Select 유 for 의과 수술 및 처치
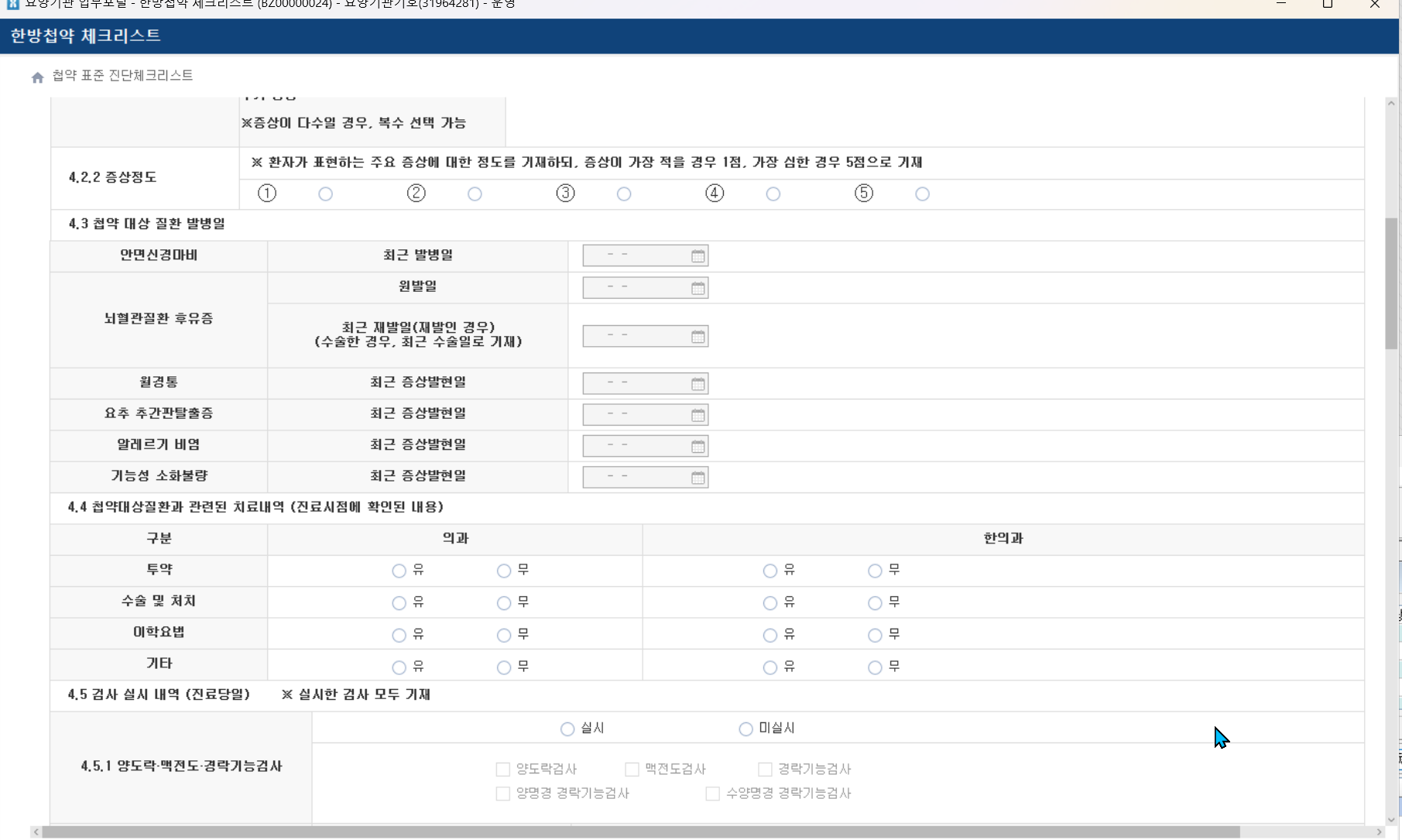The width and height of the screenshot is (1402, 840). [399, 602]
